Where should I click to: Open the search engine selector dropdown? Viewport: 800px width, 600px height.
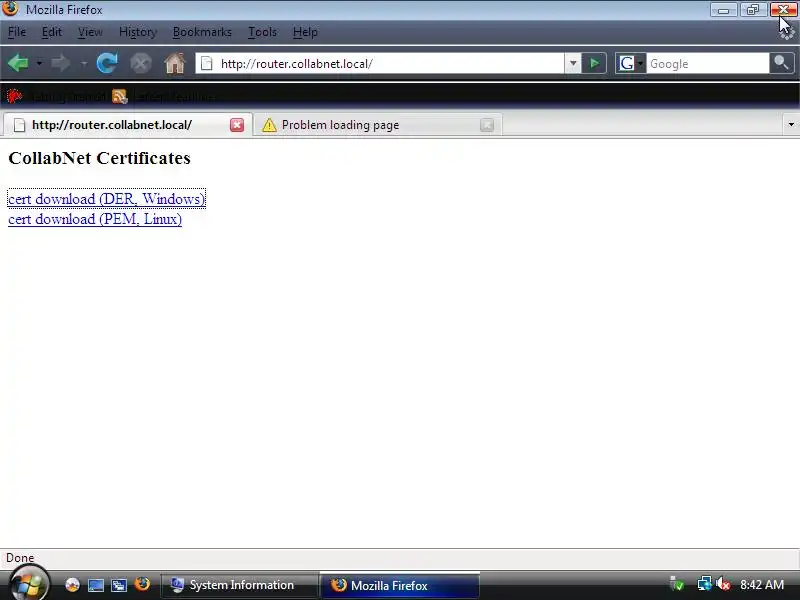point(631,63)
